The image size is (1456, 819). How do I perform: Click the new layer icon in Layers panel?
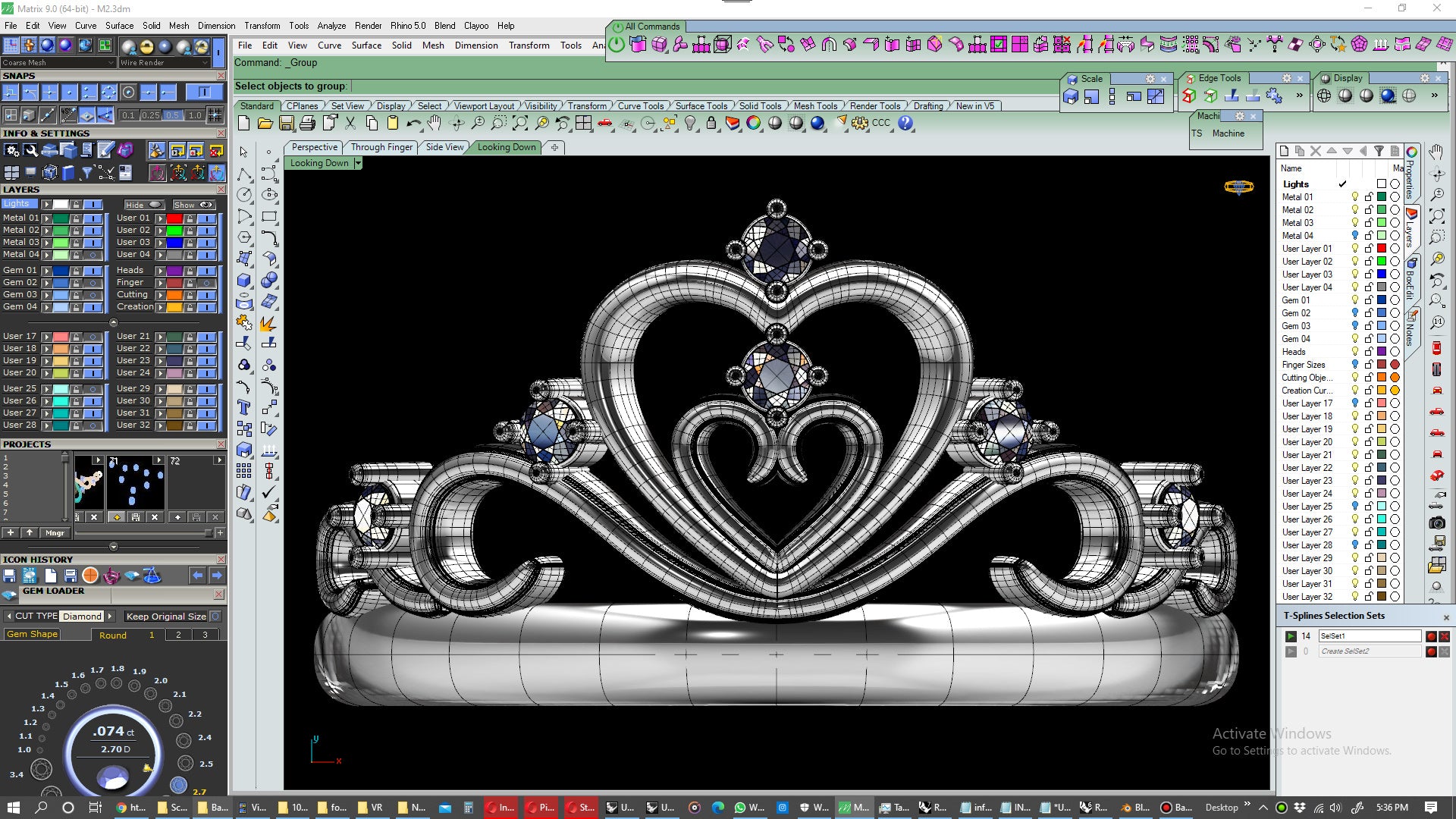click(x=1283, y=151)
